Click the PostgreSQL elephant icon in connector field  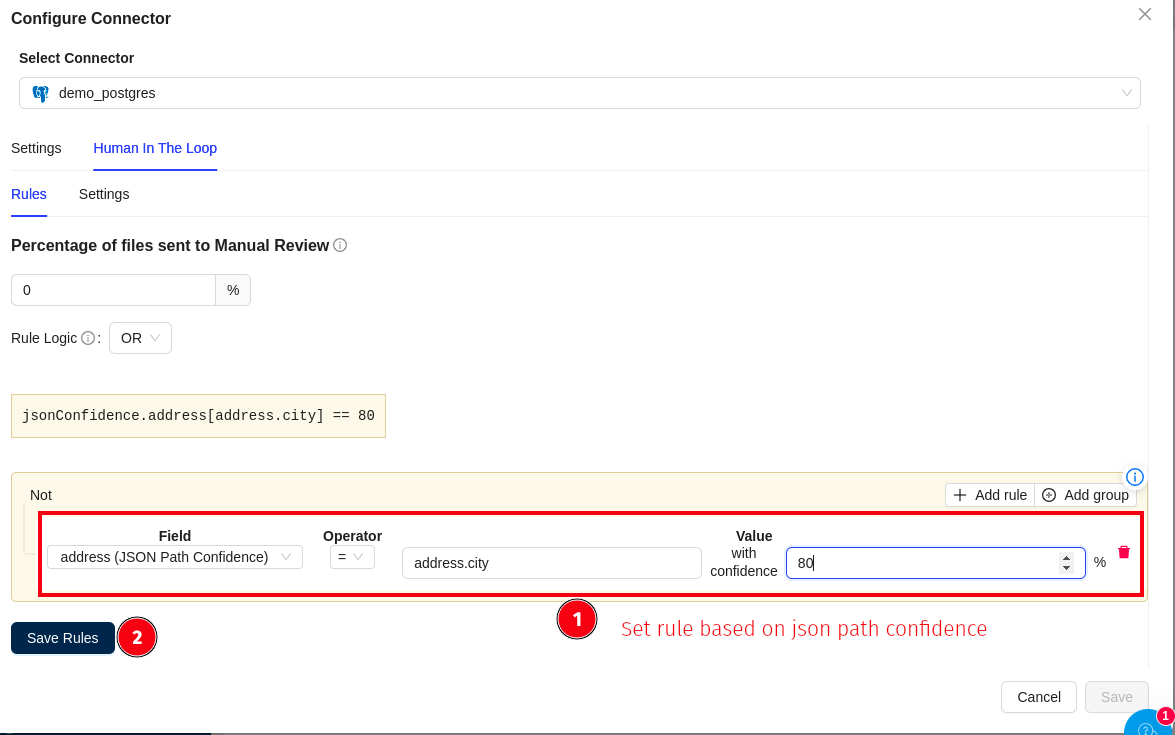coord(40,93)
